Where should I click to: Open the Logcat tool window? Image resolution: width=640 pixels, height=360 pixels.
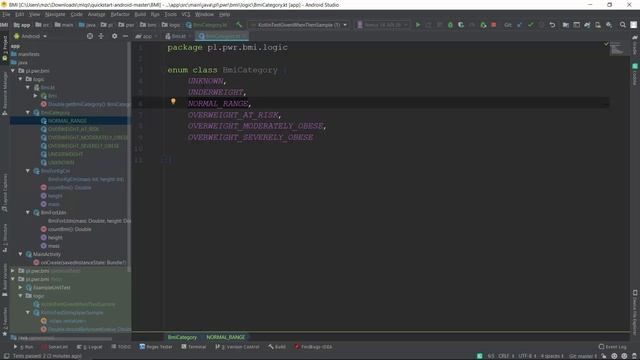(90, 347)
